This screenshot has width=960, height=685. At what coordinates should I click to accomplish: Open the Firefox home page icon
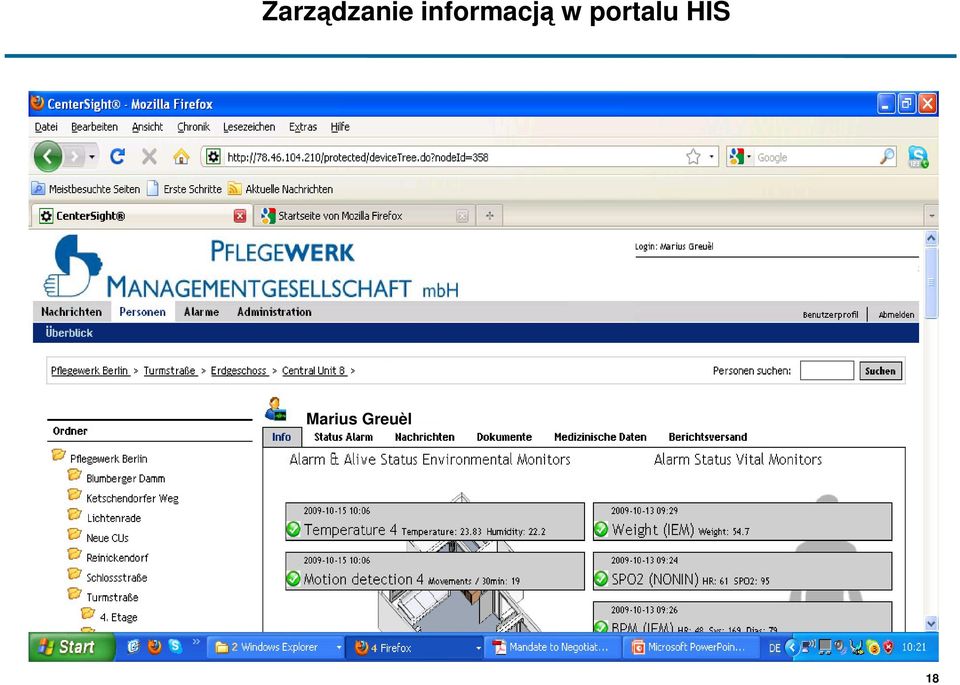tap(181, 157)
